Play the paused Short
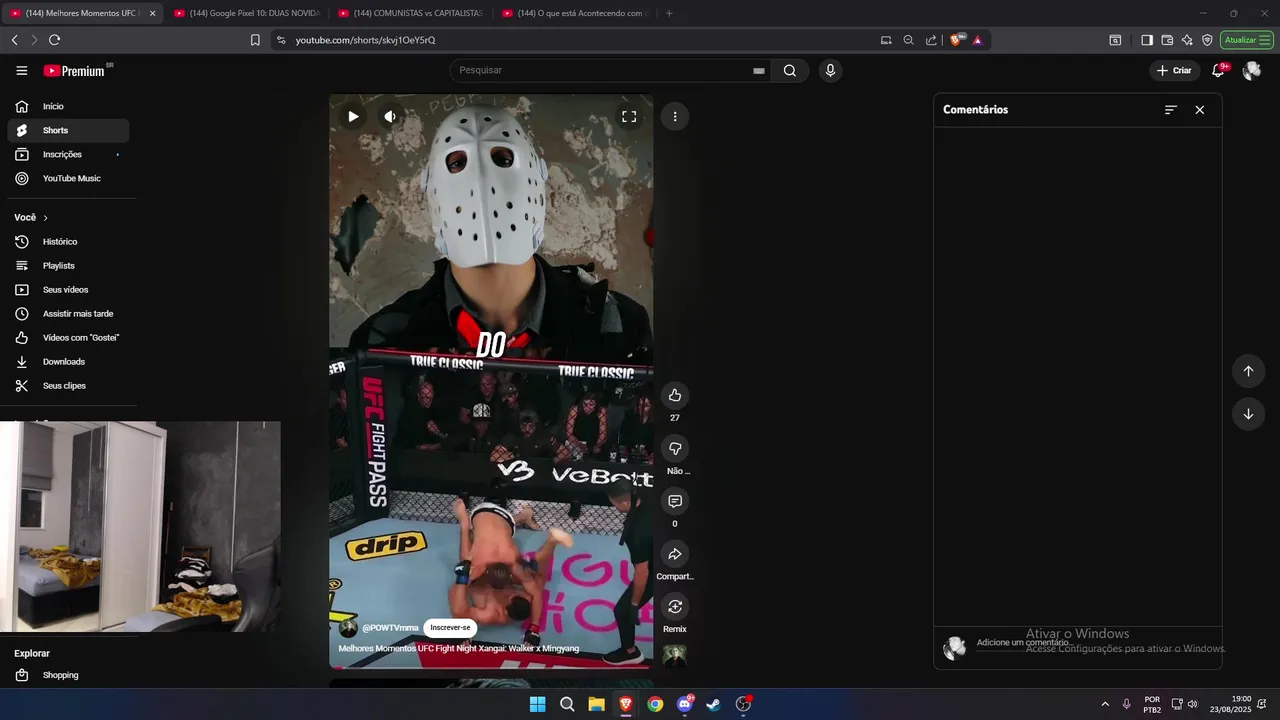Image resolution: width=1280 pixels, height=720 pixels. pos(353,116)
